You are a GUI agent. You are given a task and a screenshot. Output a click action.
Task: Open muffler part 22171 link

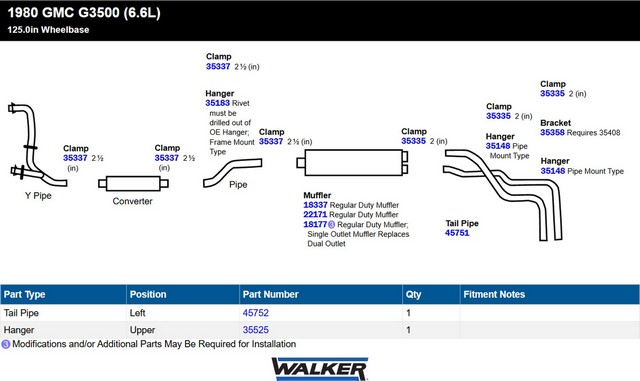coord(315,214)
